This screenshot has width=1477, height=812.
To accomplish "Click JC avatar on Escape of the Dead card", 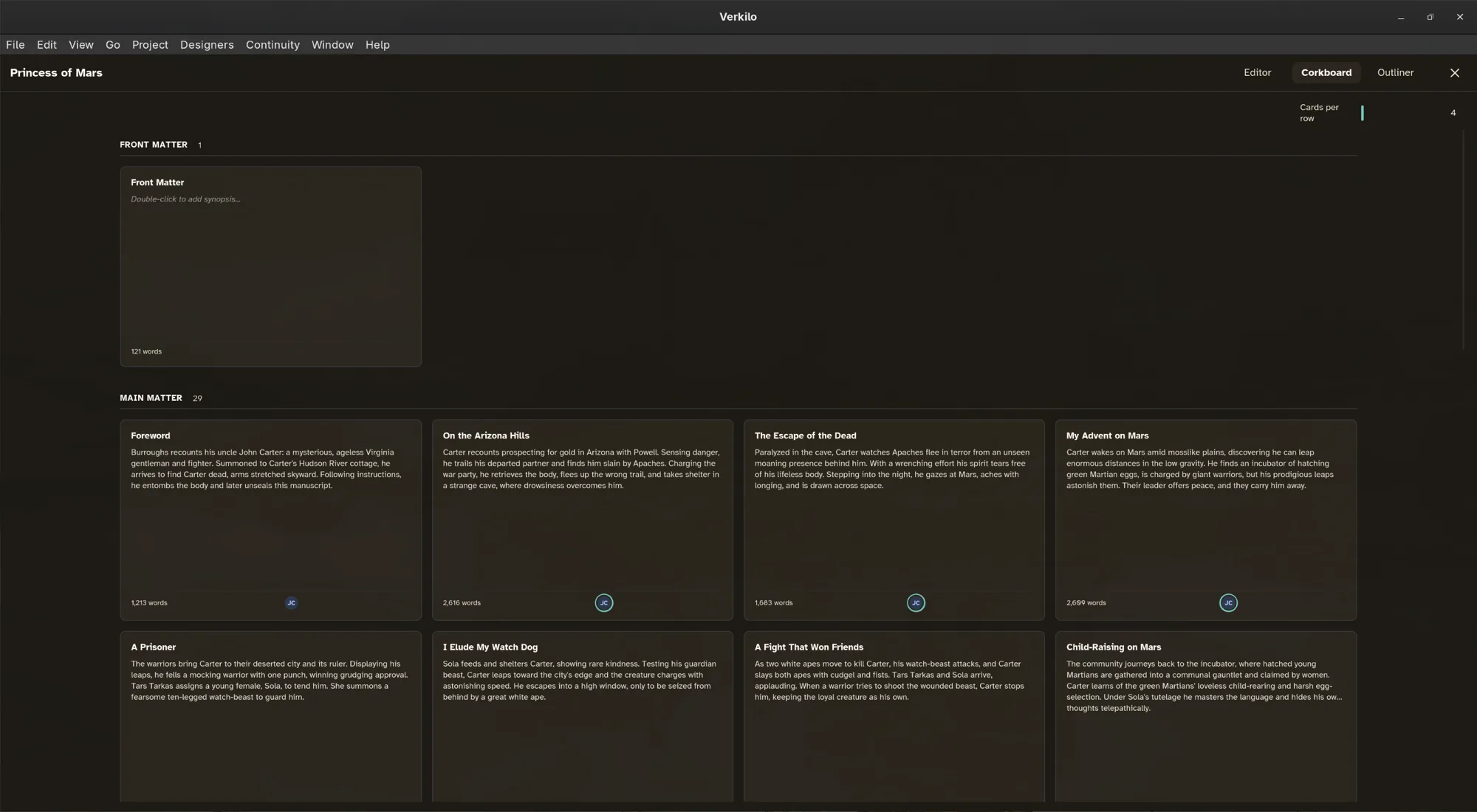I will point(916,603).
